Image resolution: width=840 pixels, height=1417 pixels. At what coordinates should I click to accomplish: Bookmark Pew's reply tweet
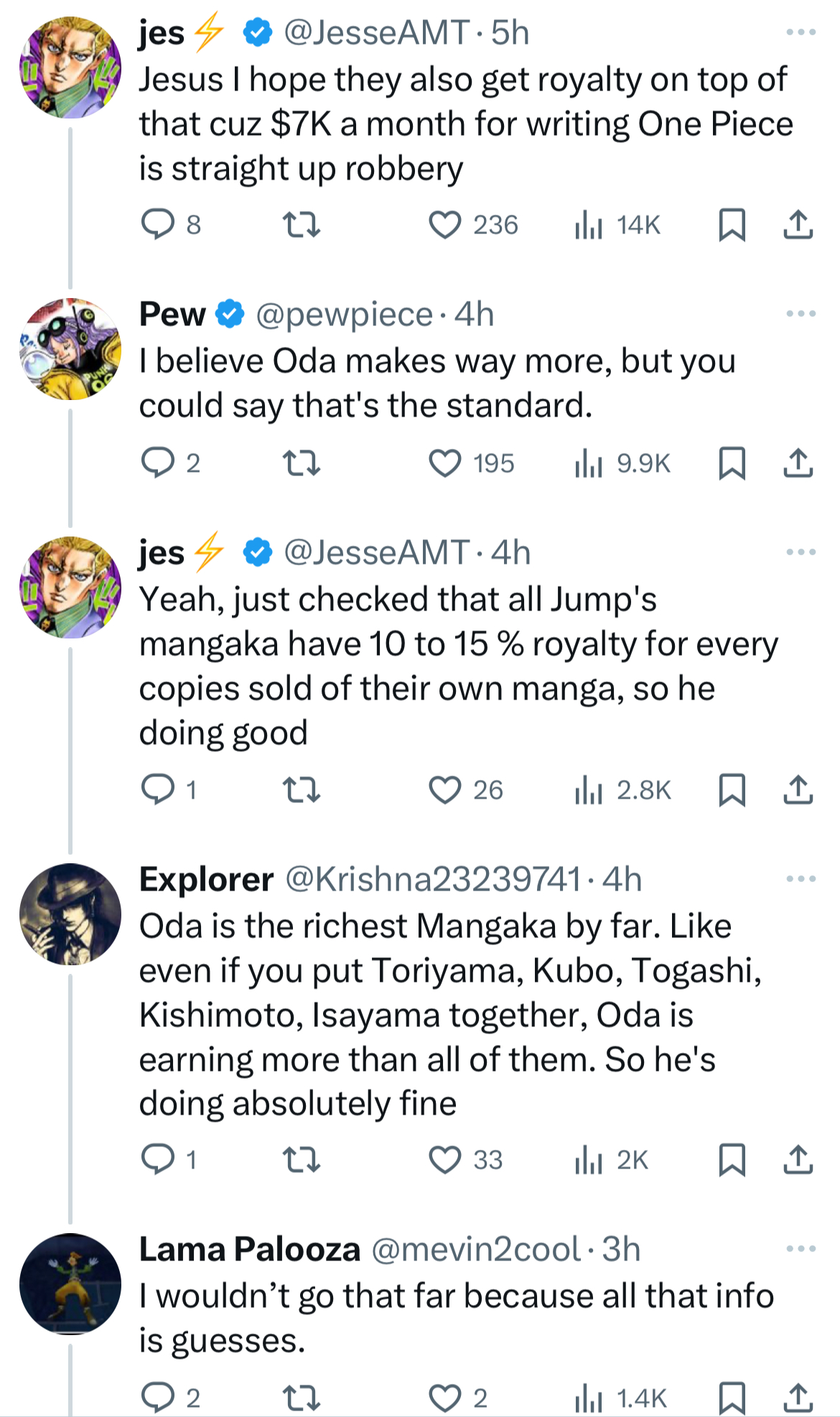point(732,463)
